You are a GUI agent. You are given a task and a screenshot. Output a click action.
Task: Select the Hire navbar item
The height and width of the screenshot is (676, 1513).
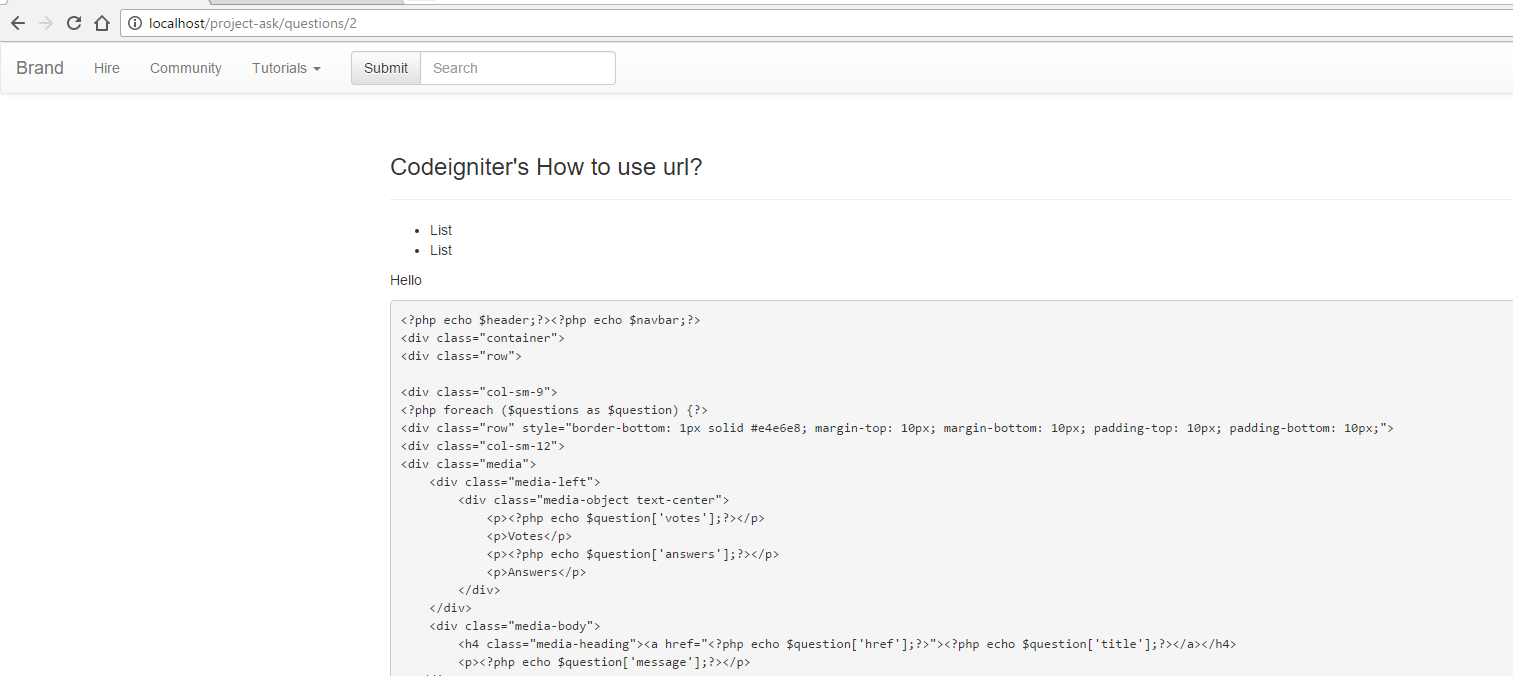tap(107, 68)
